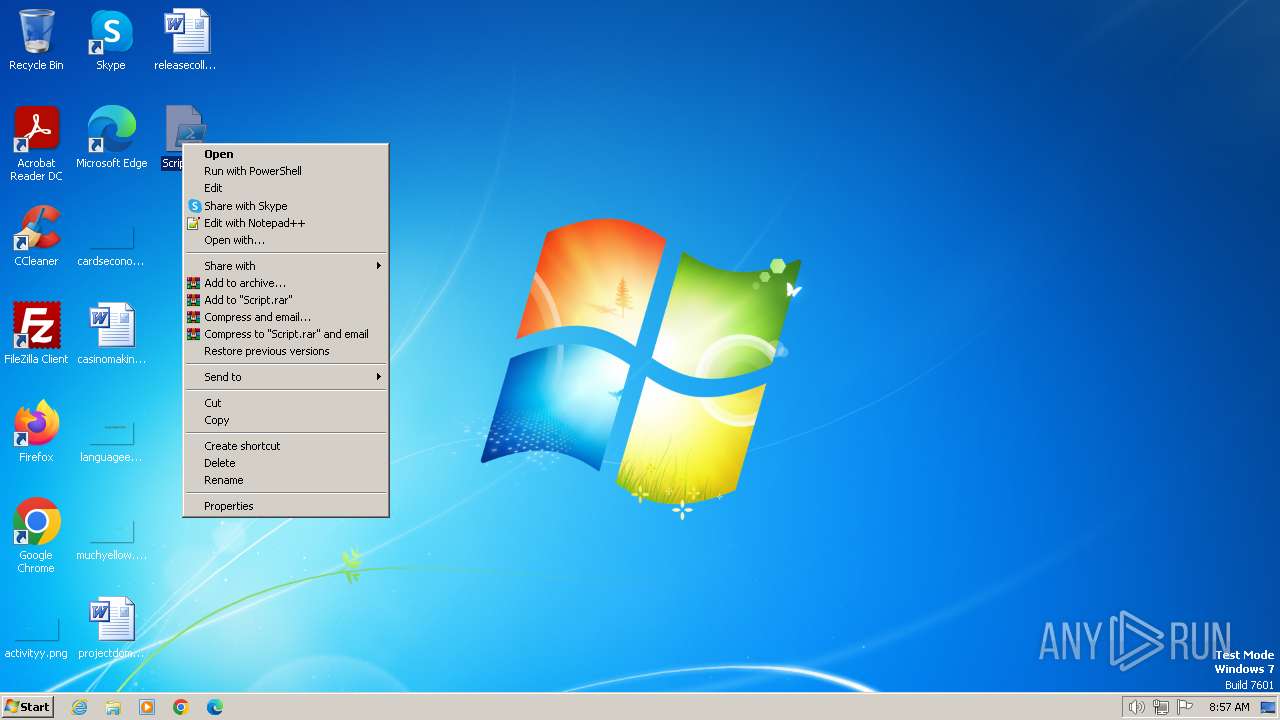Open Internet Explorer from the taskbar
The height and width of the screenshot is (720, 1280).
coord(79,707)
